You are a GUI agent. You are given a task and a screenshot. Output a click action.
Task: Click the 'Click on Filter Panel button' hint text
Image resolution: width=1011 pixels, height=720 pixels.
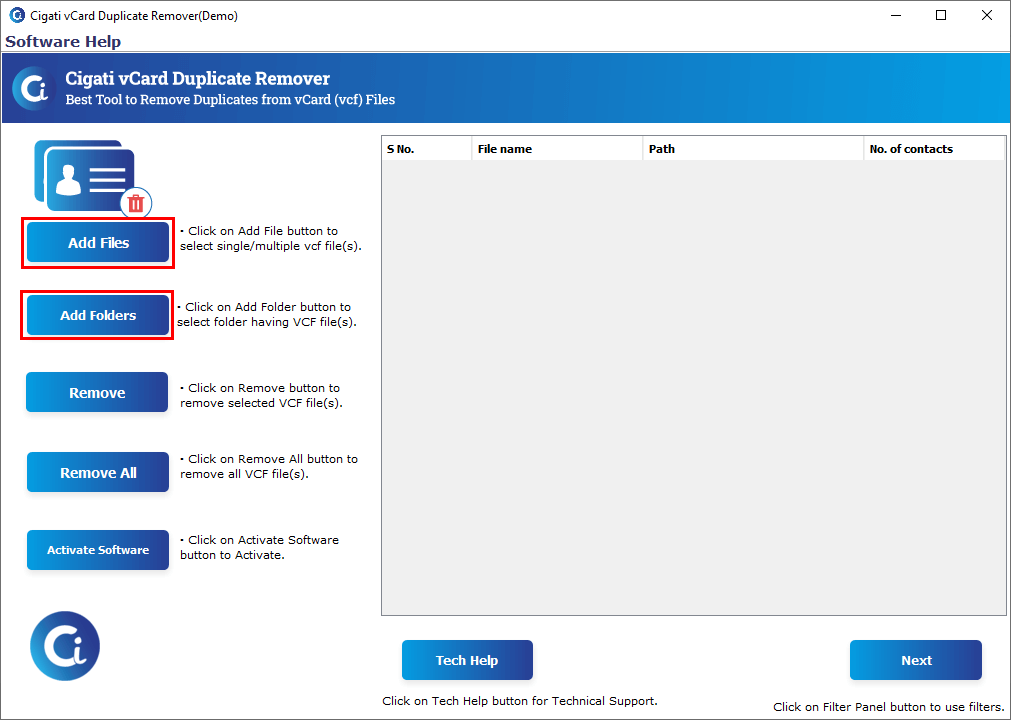pos(889,707)
